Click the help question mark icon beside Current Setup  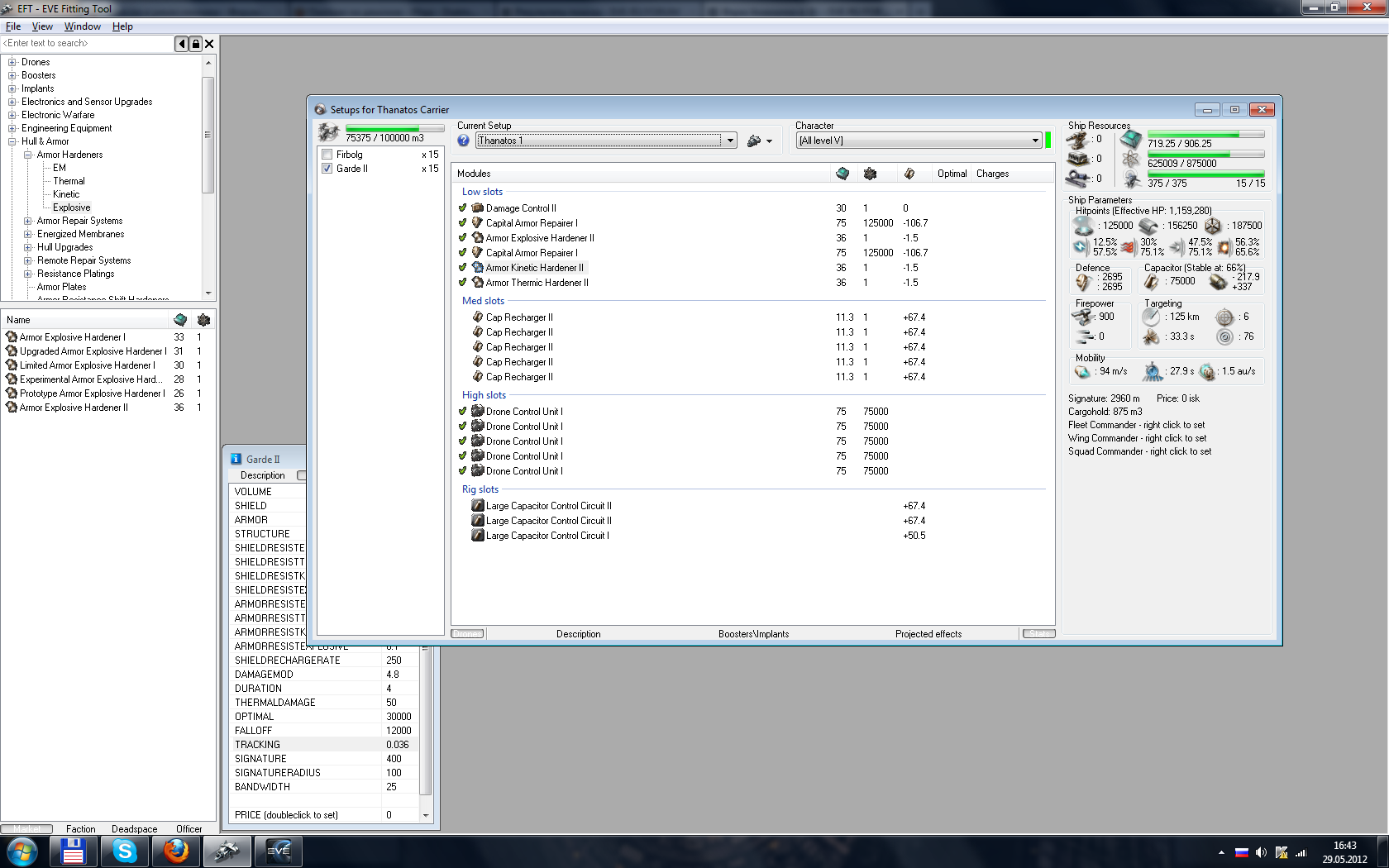coord(463,141)
